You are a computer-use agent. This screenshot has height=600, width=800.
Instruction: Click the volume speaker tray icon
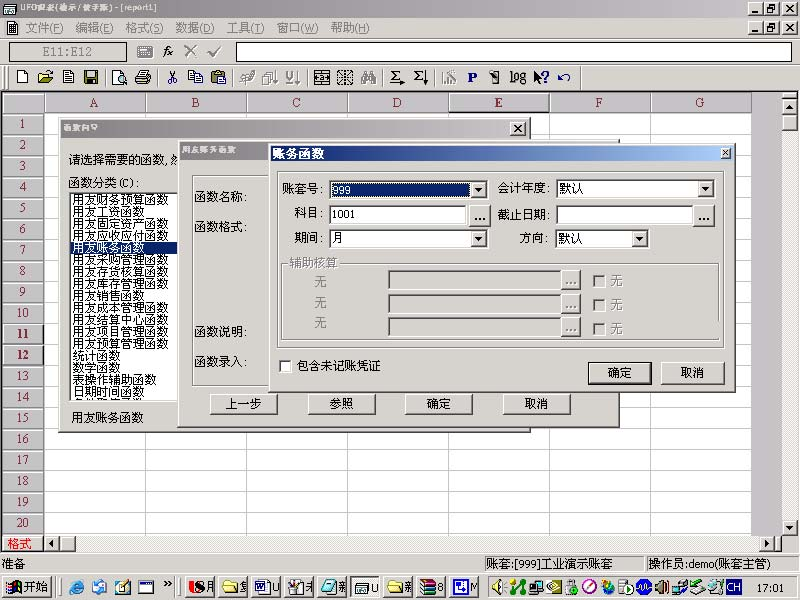click(x=497, y=587)
